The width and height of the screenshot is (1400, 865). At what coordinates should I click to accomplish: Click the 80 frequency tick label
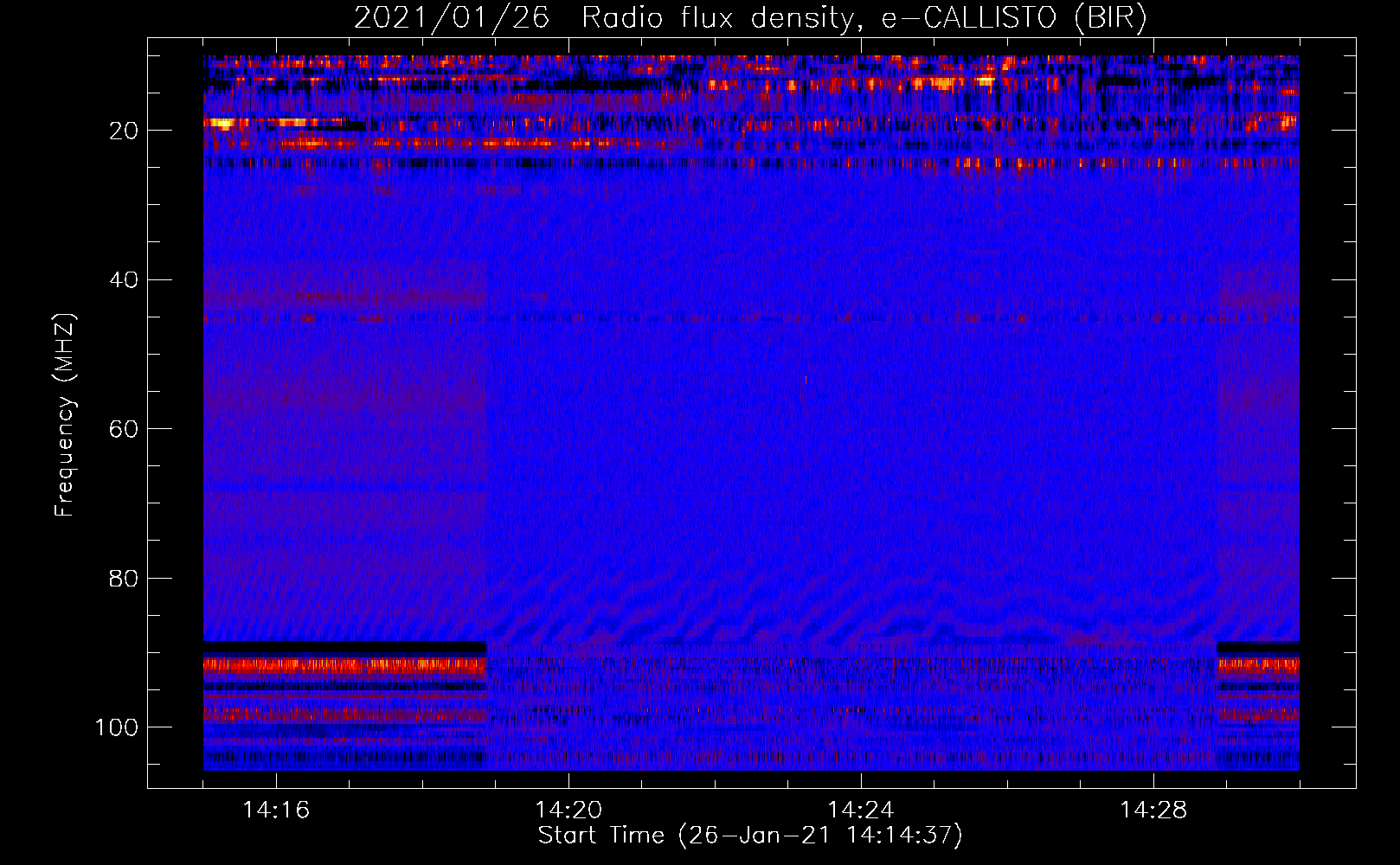(x=124, y=578)
